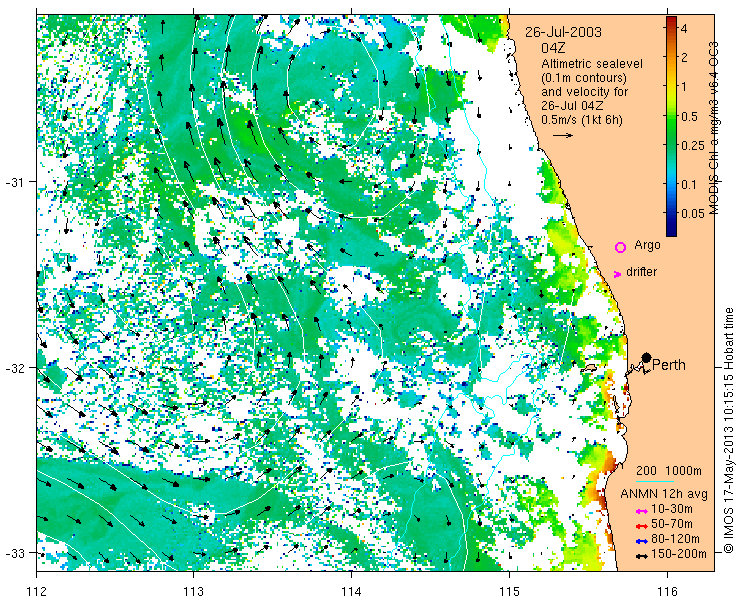Click the latitude axis label '-32'
Screen dimensions: 740x600
15,367
